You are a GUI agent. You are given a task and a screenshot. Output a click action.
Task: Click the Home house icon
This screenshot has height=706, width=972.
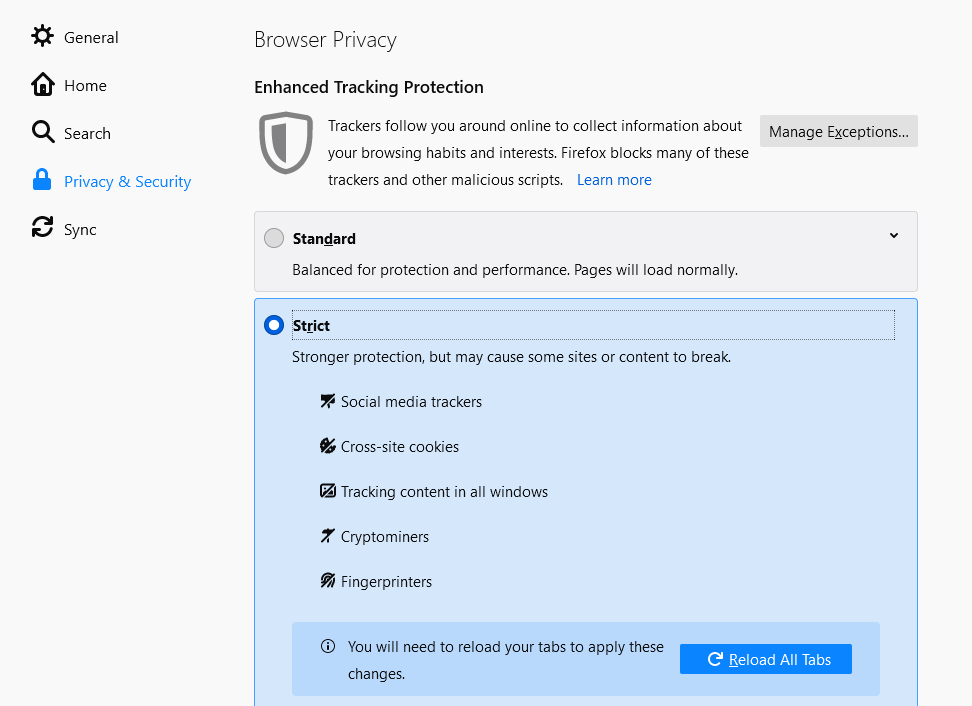point(42,85)
